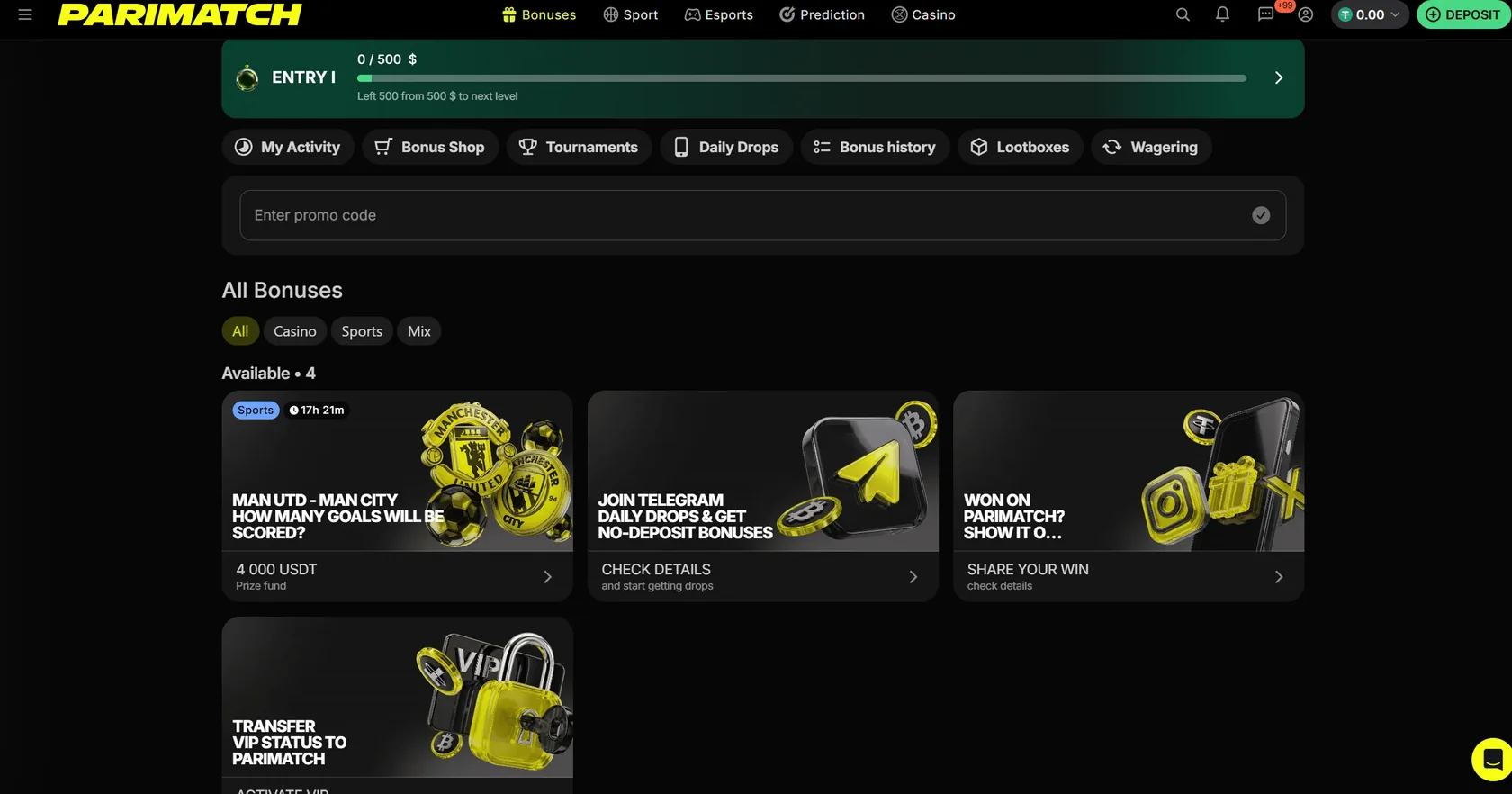The height and width of the screenshot is (794, 1512).
Task: Open My Activity
Action: (288, 147)
